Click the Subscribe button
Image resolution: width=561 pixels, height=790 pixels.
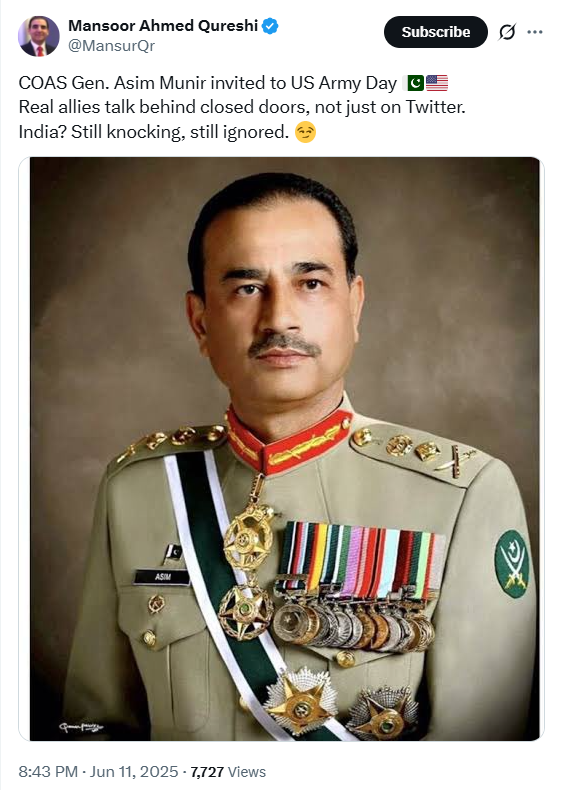[435, 32]
